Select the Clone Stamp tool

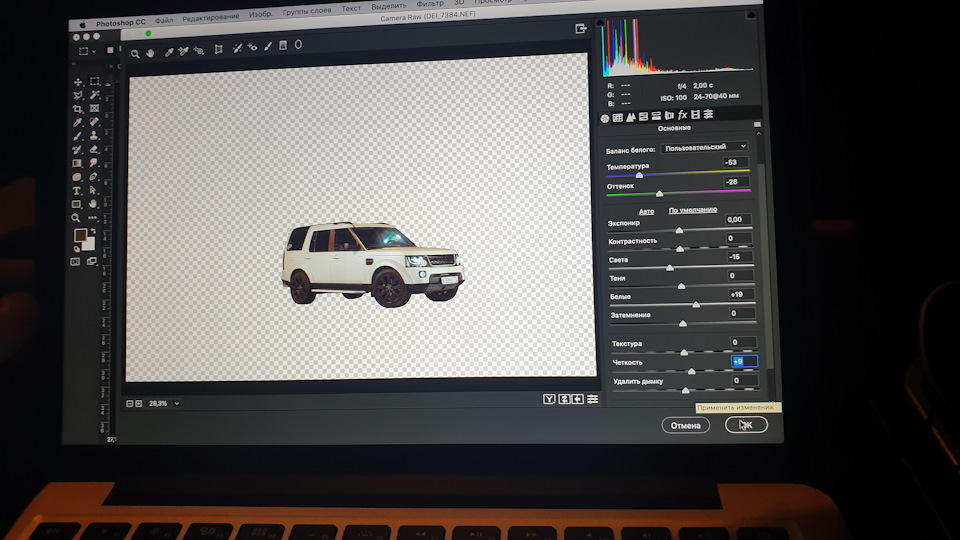click(94, 135)
